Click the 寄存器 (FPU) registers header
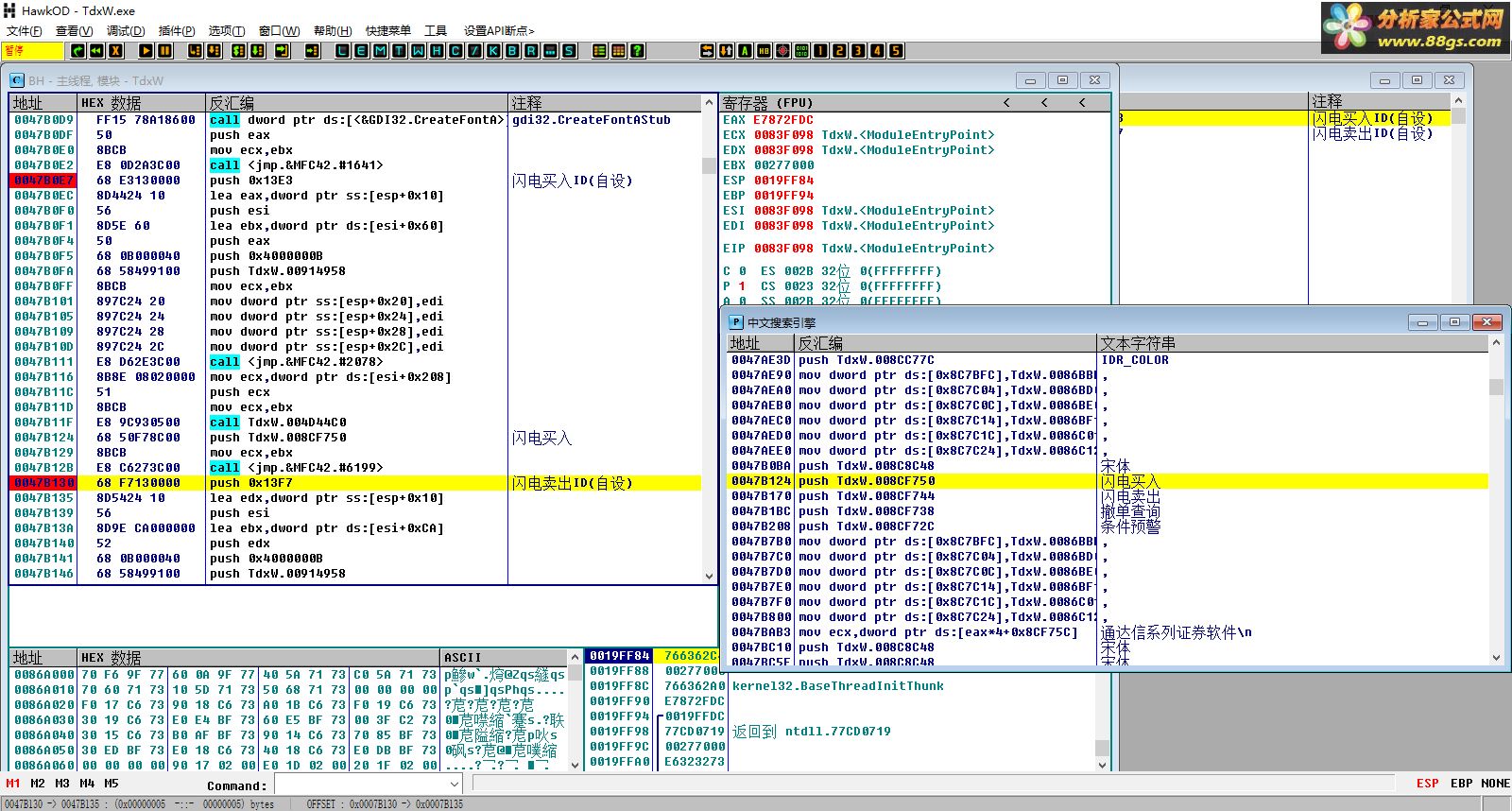The image size is (1512, 811). click(x=768, y=102)
